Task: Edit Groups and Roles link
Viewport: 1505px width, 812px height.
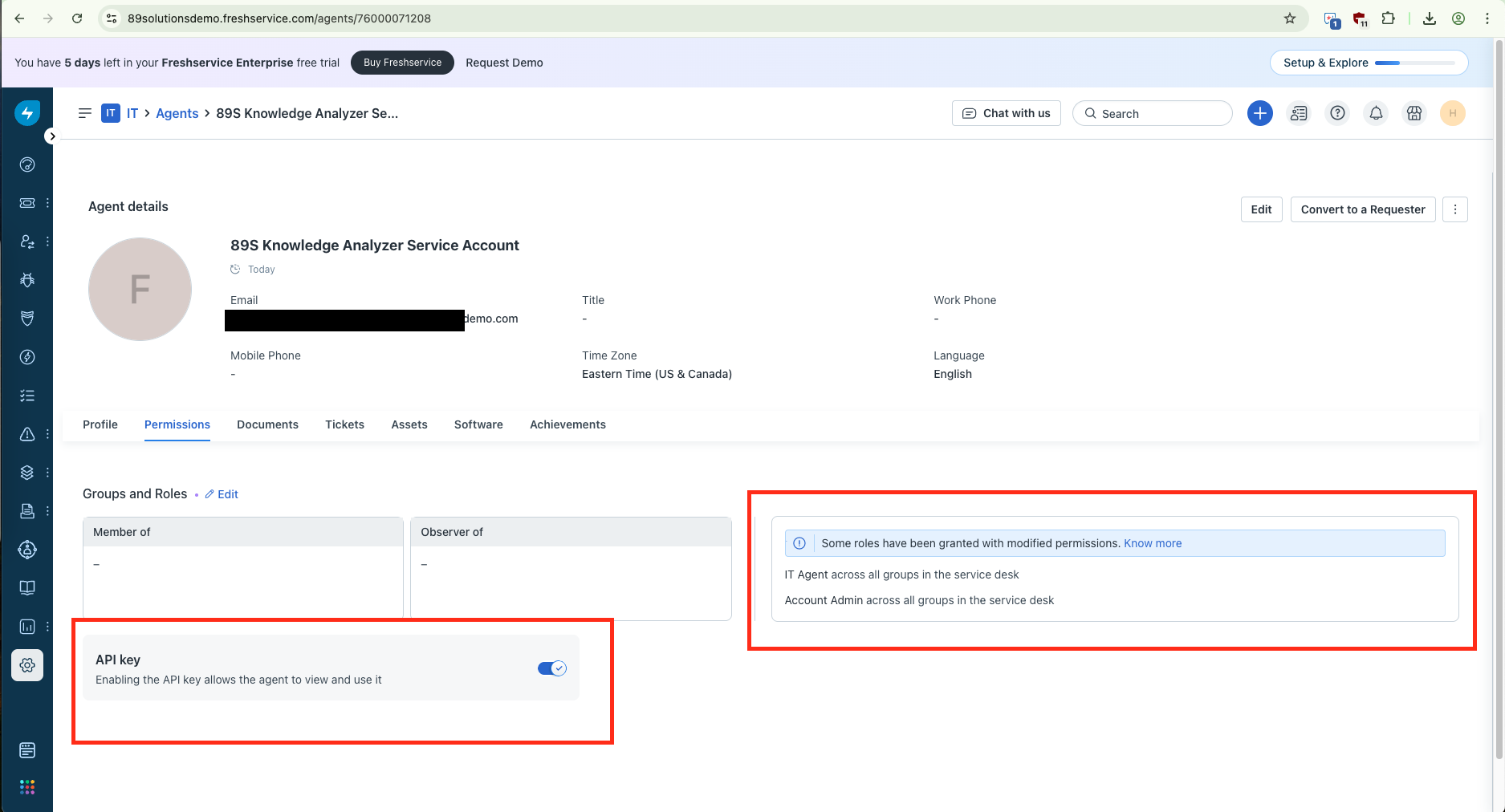Action: point(222,494)
